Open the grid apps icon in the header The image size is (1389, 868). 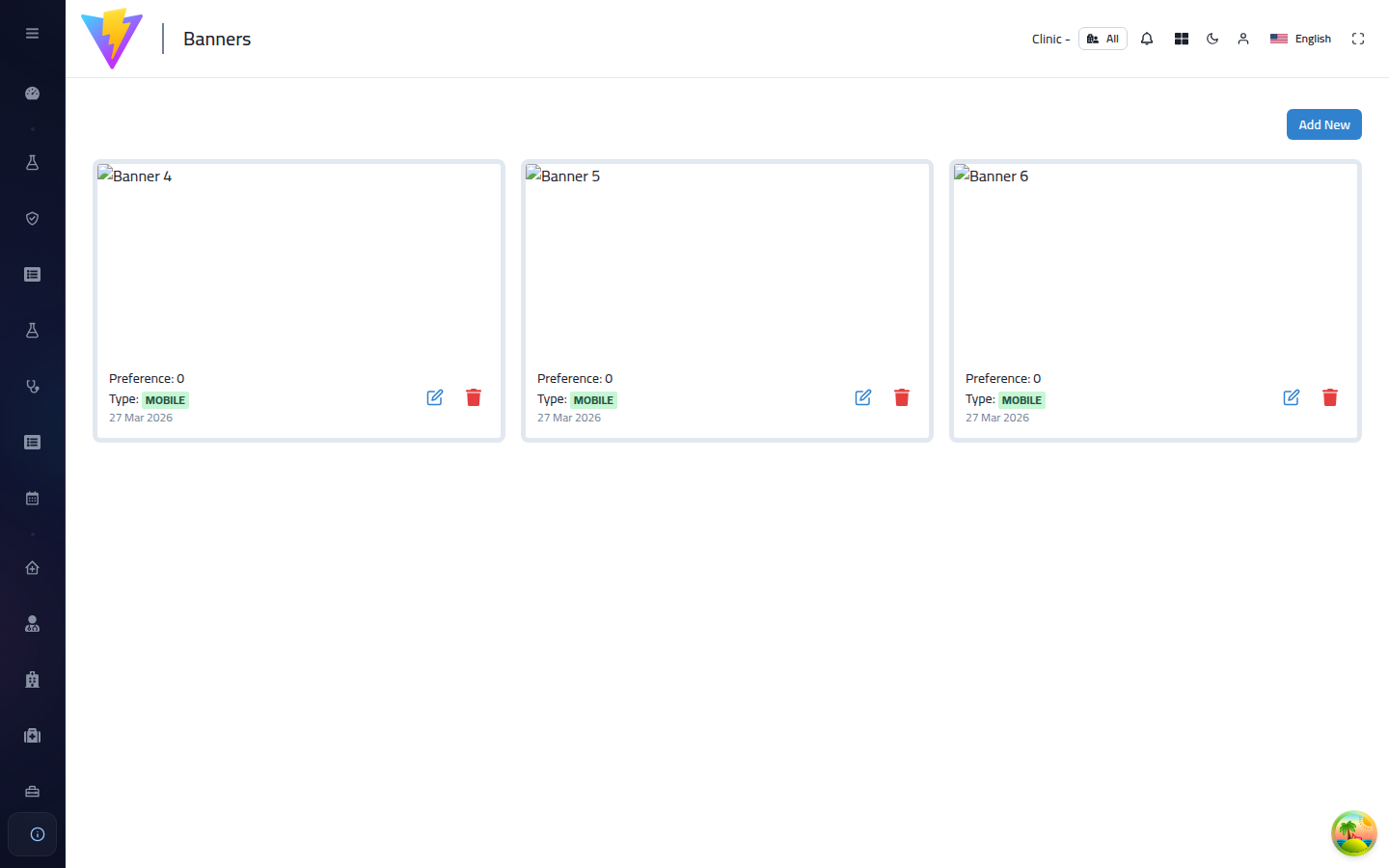[1182, 39]
